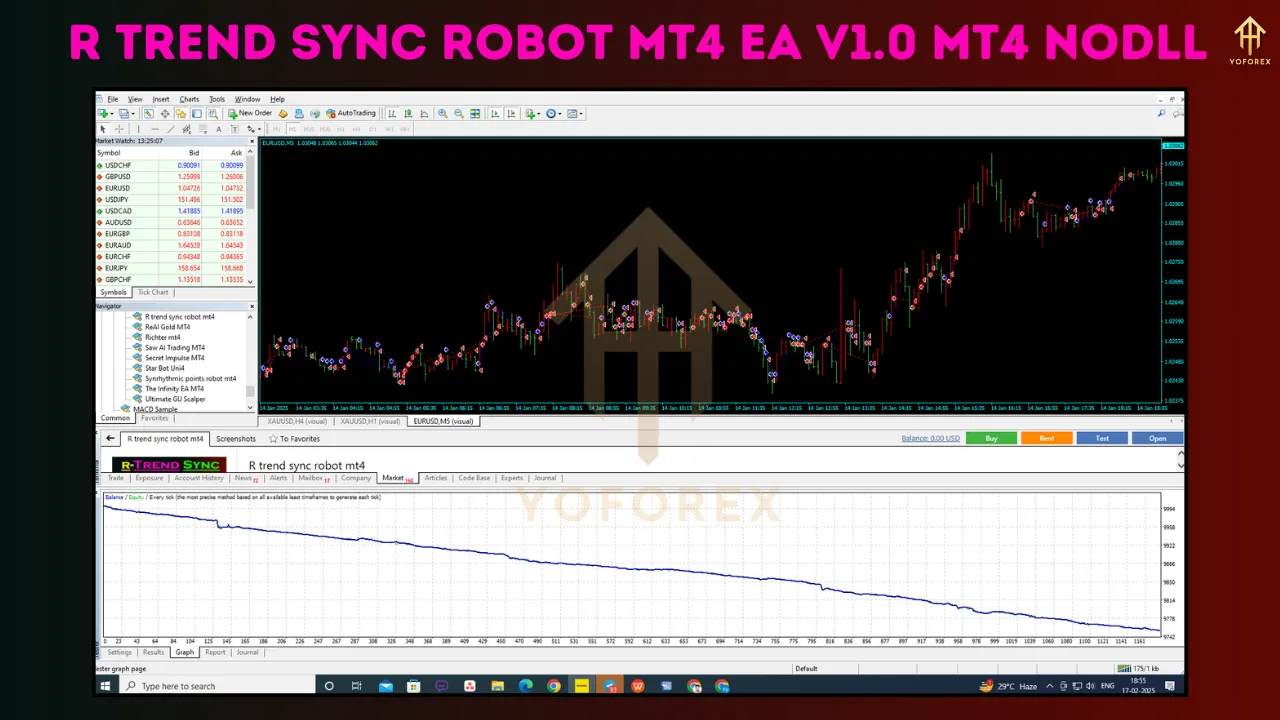
Task: Click the taskbar search box
Action: pos(216,686)
